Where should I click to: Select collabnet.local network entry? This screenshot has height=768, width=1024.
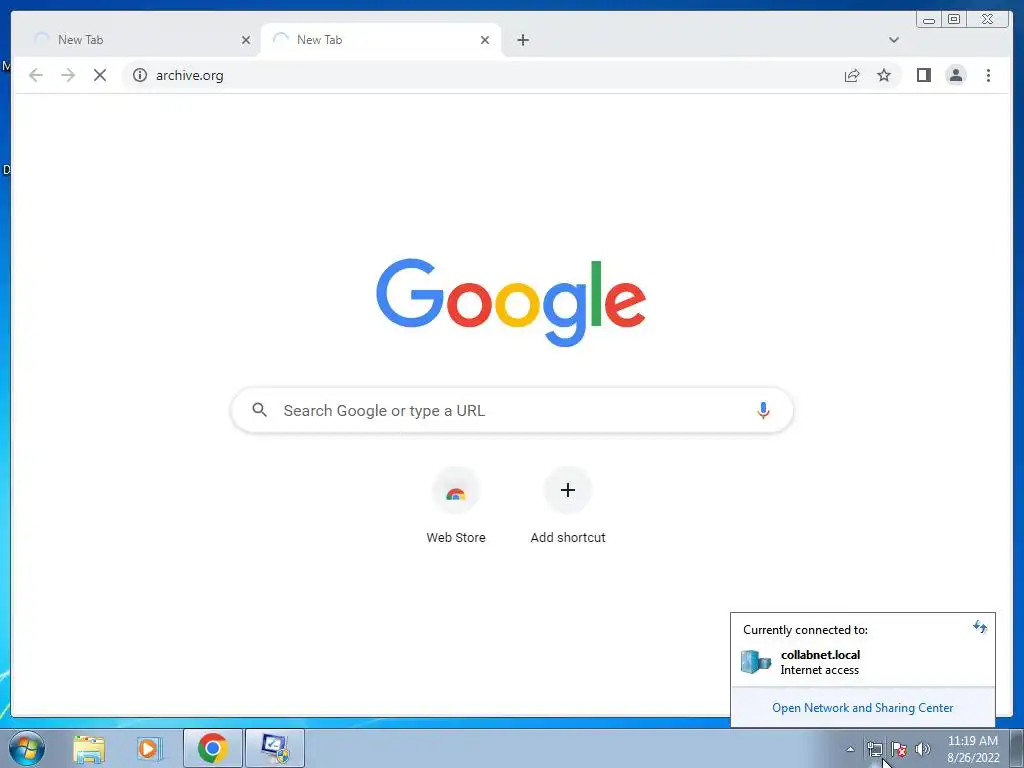coord(863,662)
